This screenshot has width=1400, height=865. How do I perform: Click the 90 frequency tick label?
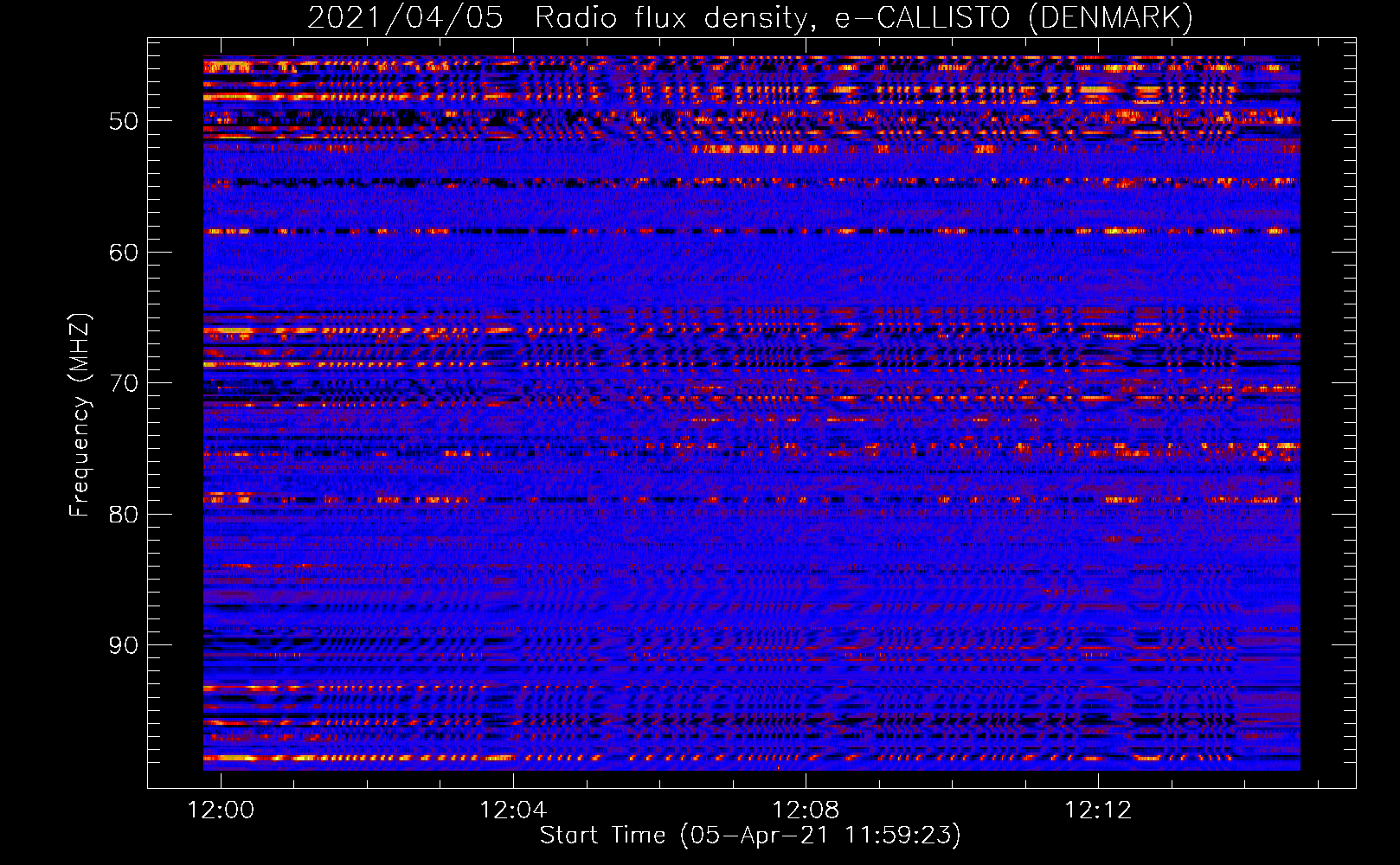[123, 645]
